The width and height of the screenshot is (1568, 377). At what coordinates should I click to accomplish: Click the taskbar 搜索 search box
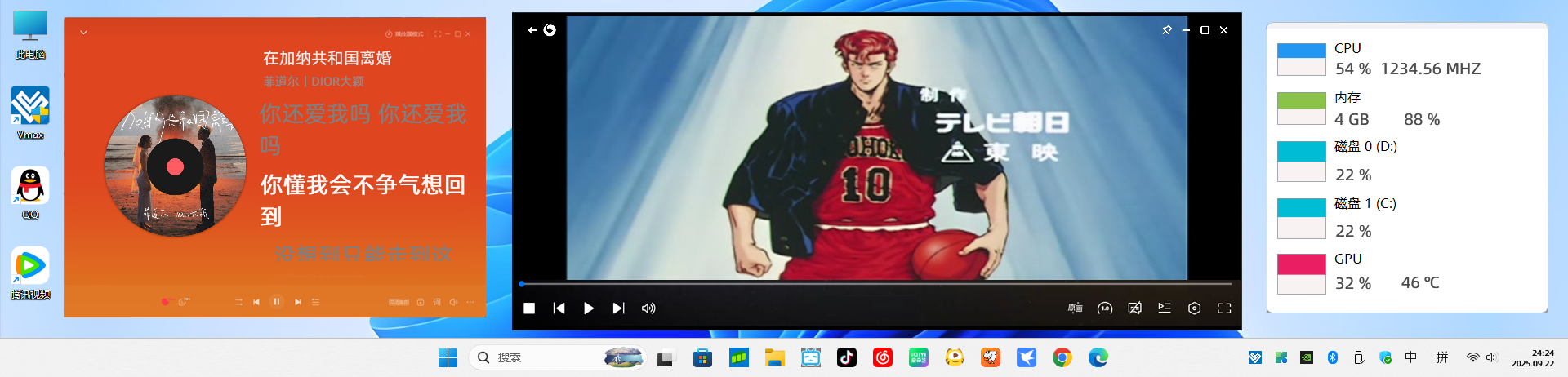pos(558,357)
